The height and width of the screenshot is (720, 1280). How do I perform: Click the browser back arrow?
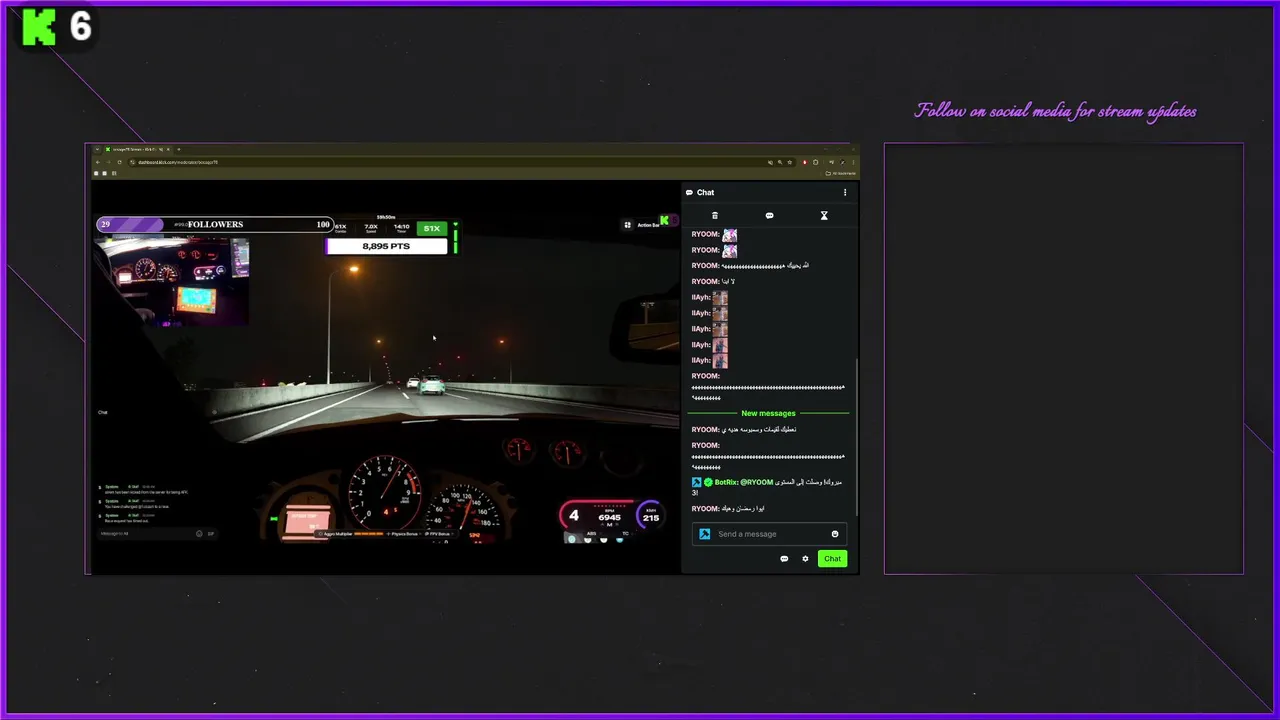[97, 162]
